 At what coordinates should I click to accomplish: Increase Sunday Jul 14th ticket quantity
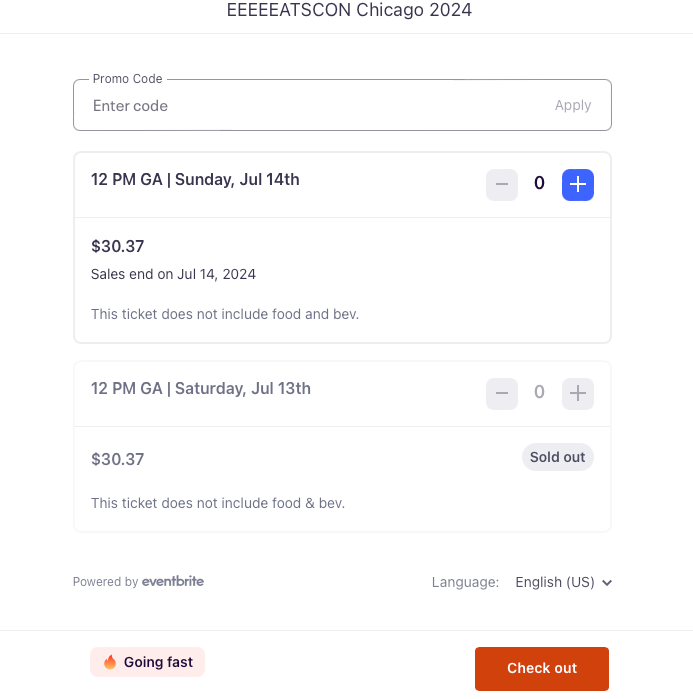(578, 185)
